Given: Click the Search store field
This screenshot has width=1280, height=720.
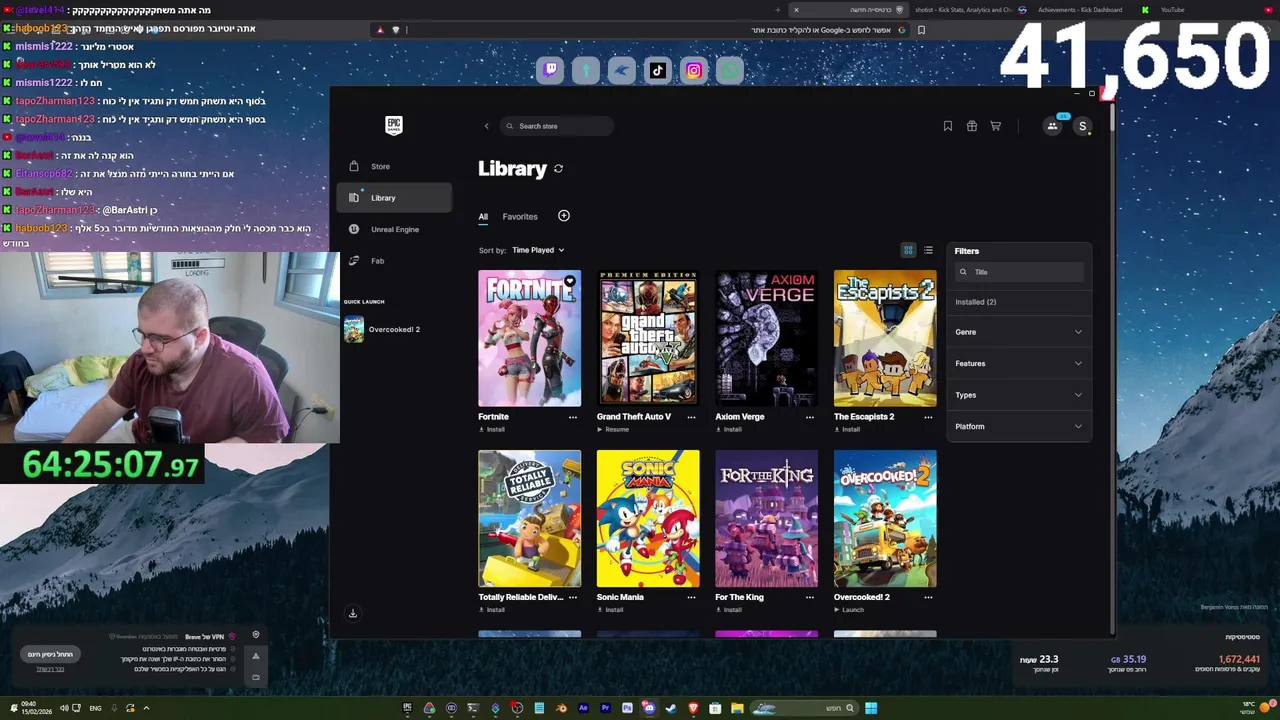Looking at the screenshot, I should point(557,126).
